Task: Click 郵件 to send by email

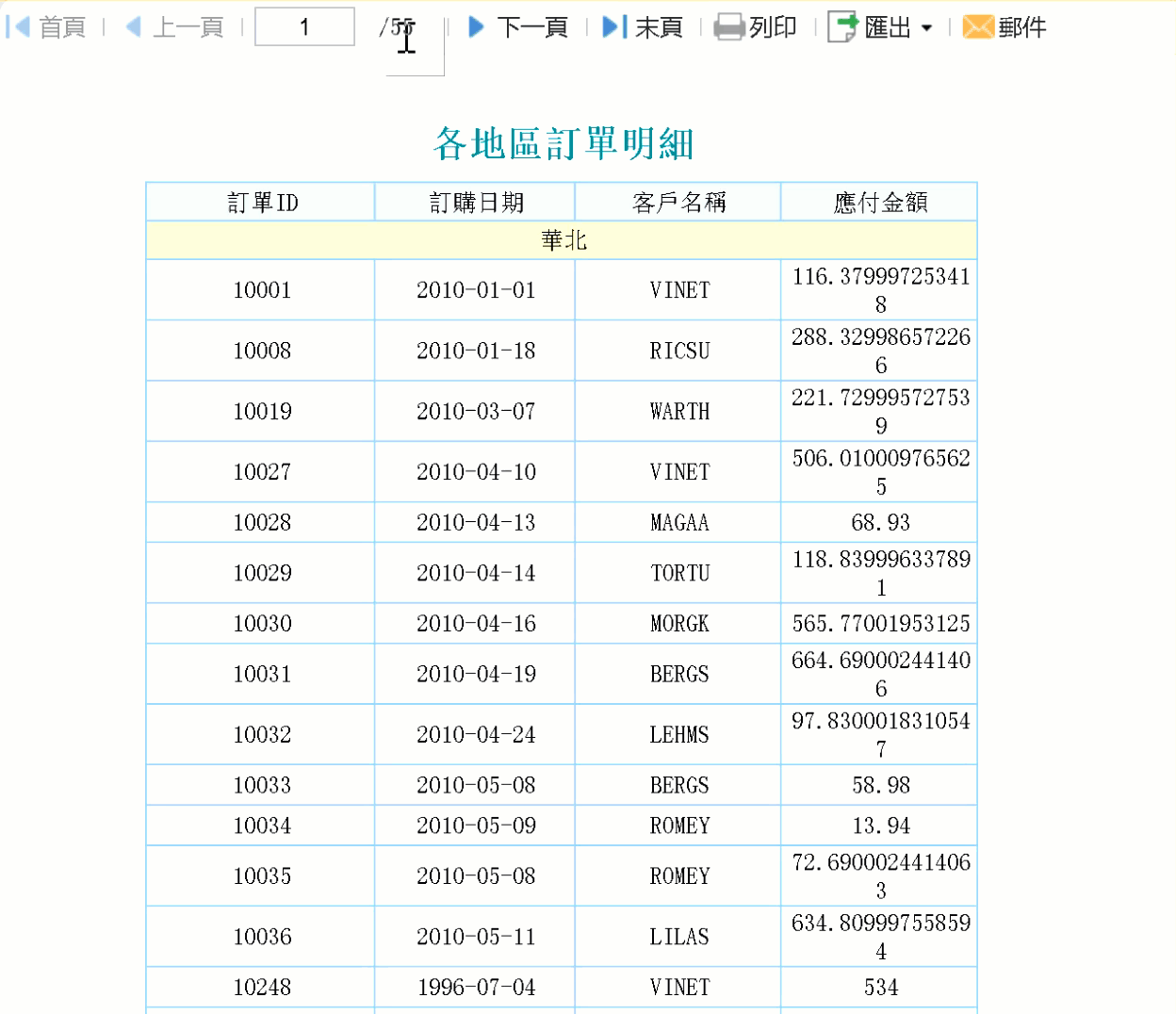Action: [1022, 27]
